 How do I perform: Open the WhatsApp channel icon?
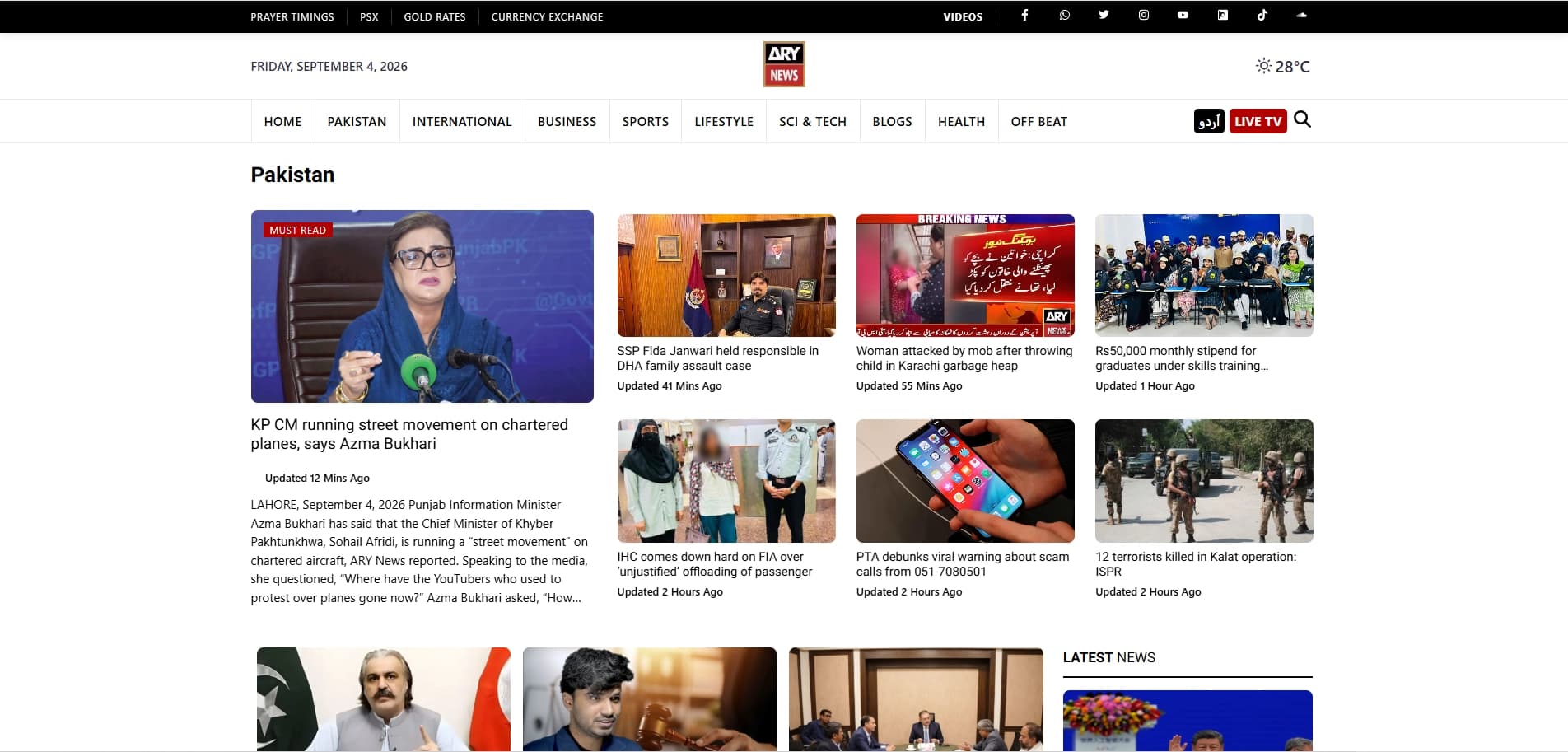[x=1064, y=16]
